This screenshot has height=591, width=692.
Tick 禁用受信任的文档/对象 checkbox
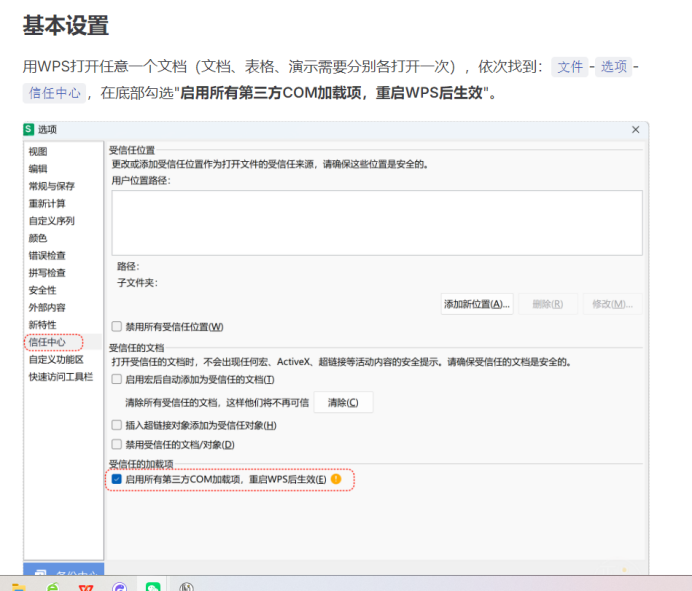(117, 444)
